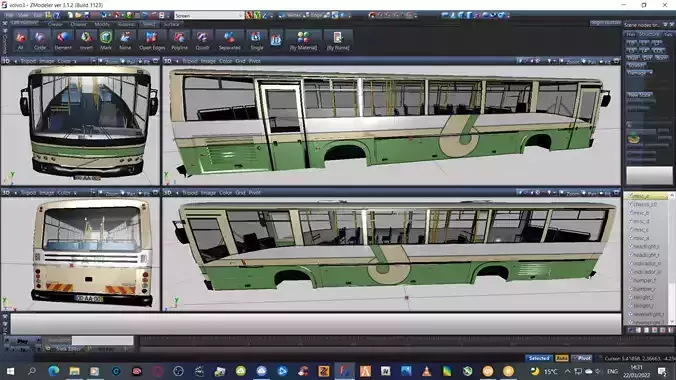676x380 pixels.
Task: Expand the system tray hidden icons
Action: tap(567, 371)
